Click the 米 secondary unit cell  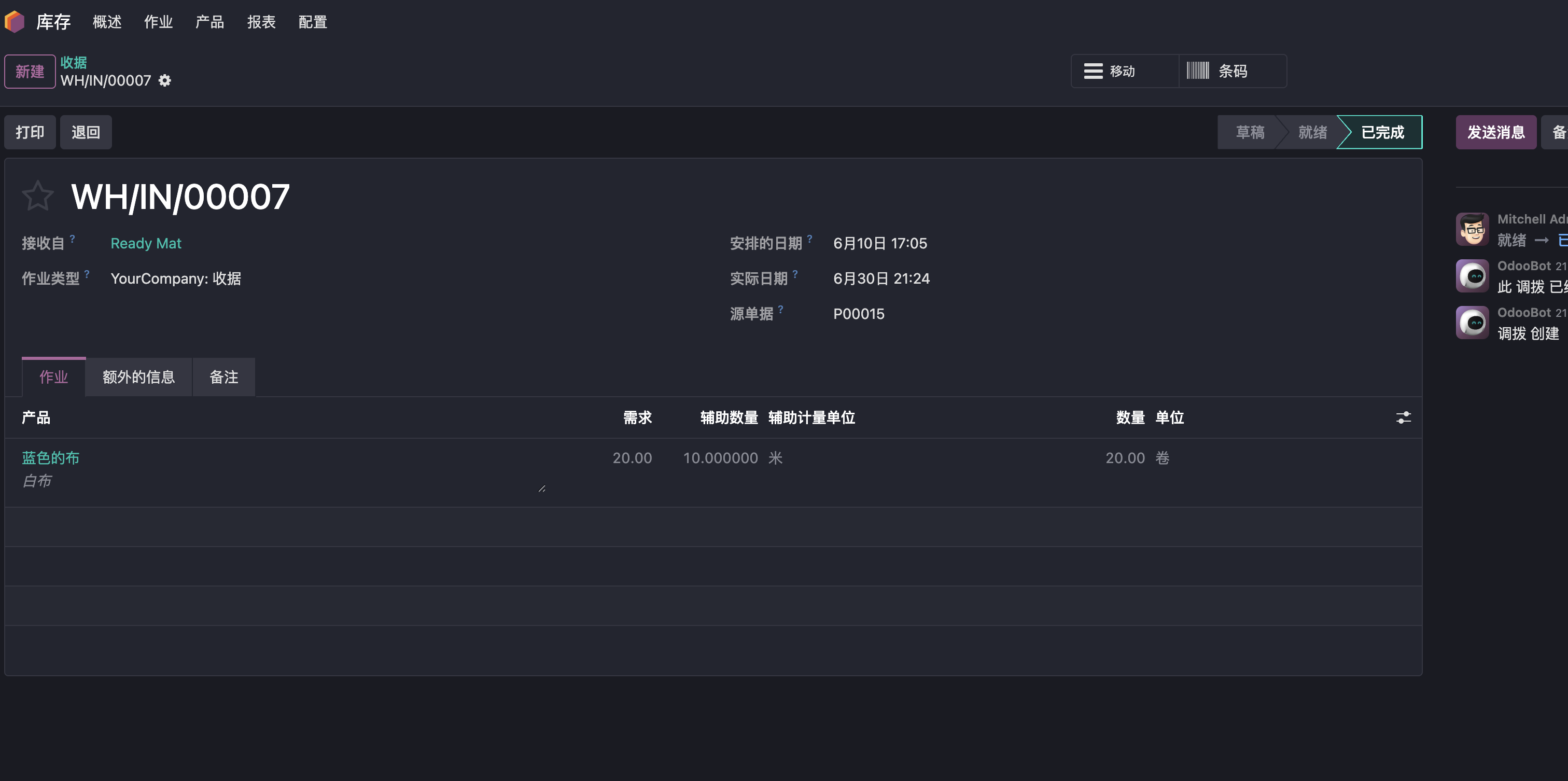pos(775,458)
